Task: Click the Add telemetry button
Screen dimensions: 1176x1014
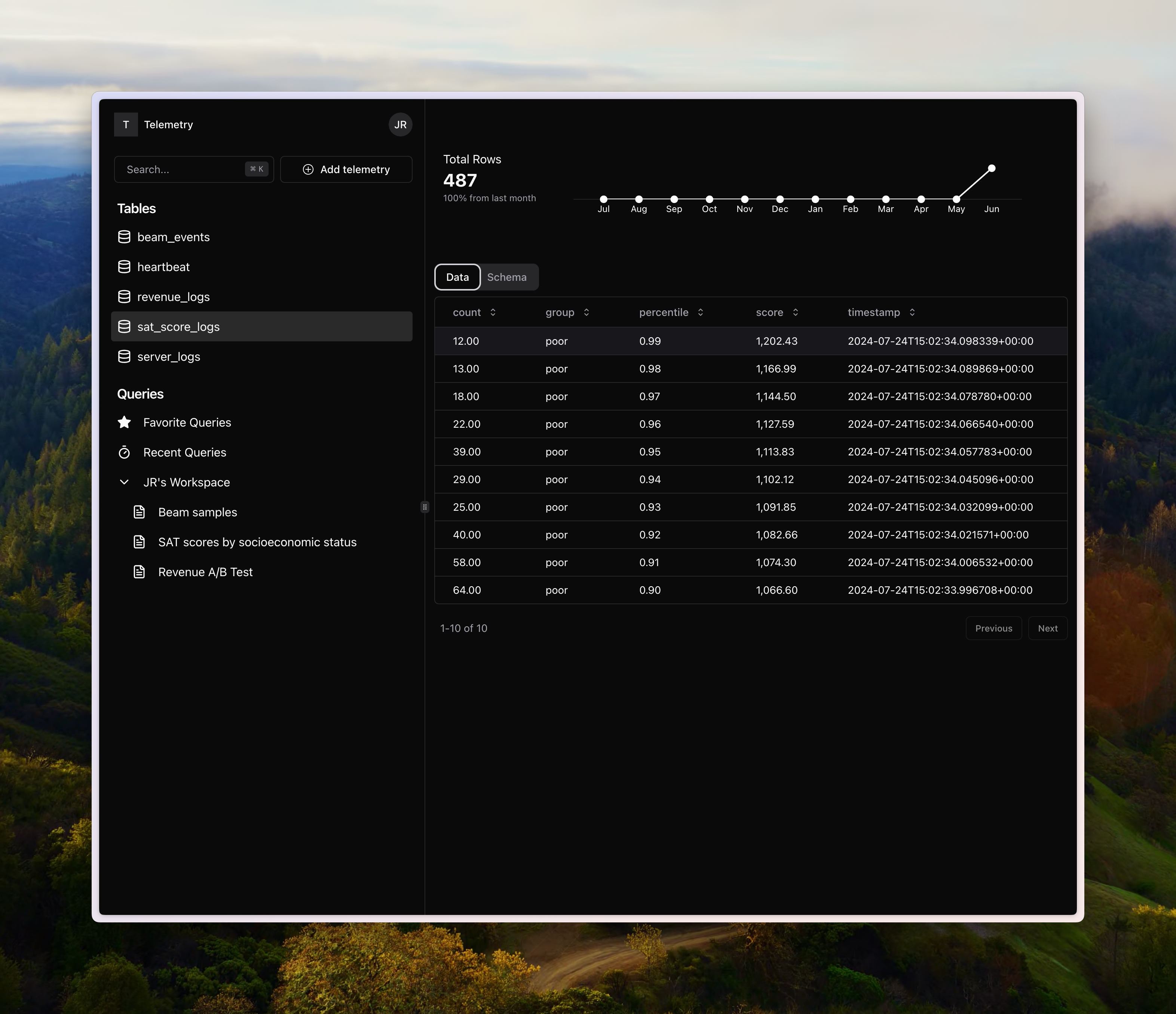Action: coord(346,169)
